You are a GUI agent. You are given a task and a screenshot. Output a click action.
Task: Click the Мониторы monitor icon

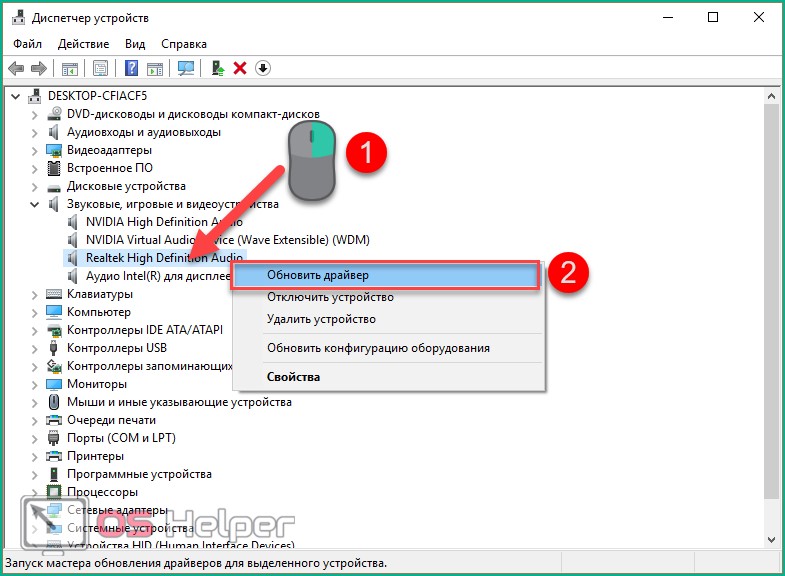(x=54, y=384)
